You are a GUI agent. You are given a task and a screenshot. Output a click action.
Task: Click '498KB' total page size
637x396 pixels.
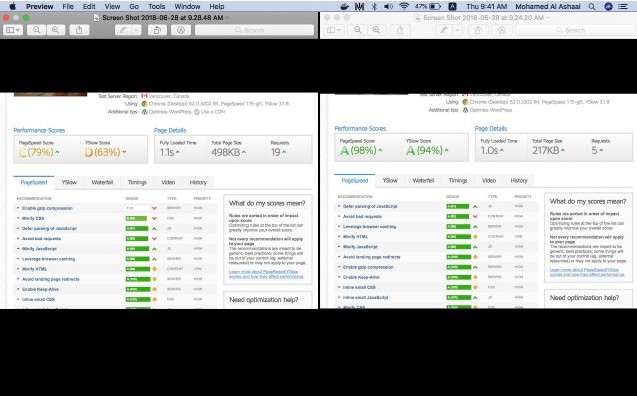click(x=225, y=152)
